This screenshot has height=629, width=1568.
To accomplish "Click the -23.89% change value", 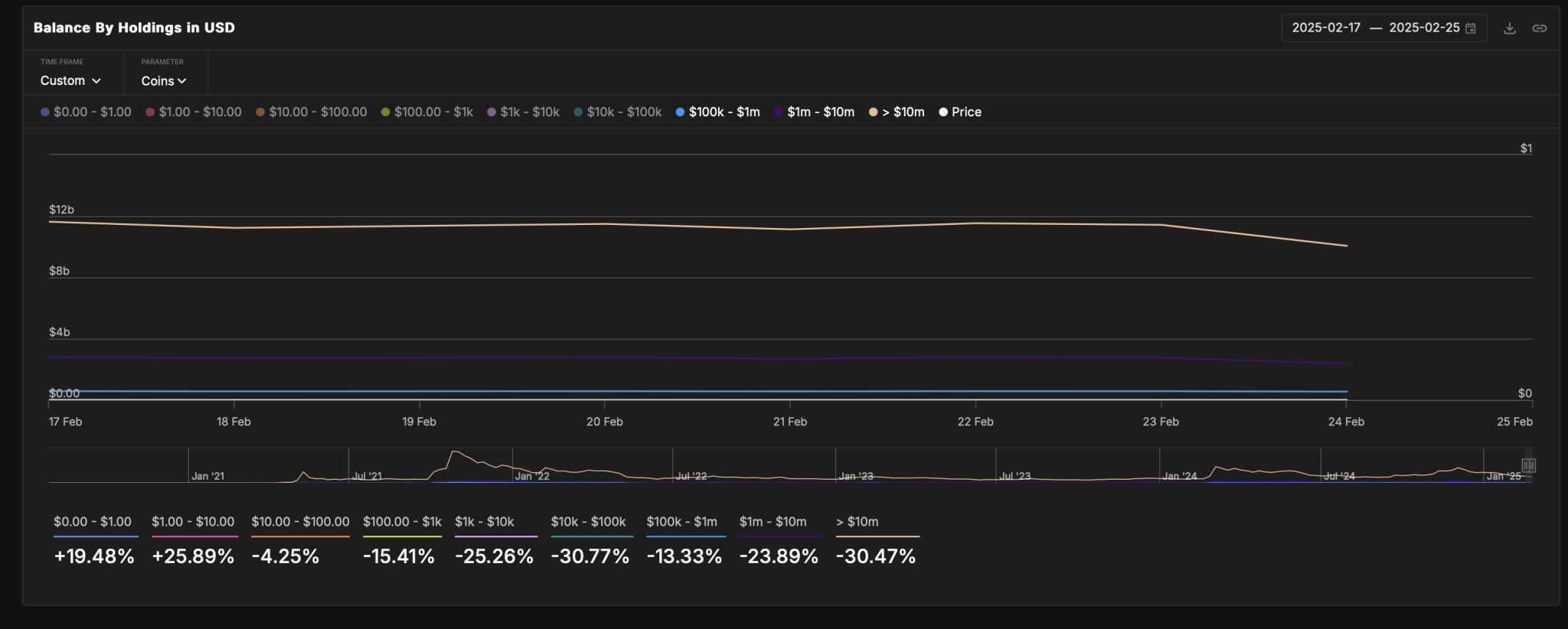I will coord(779,556).
